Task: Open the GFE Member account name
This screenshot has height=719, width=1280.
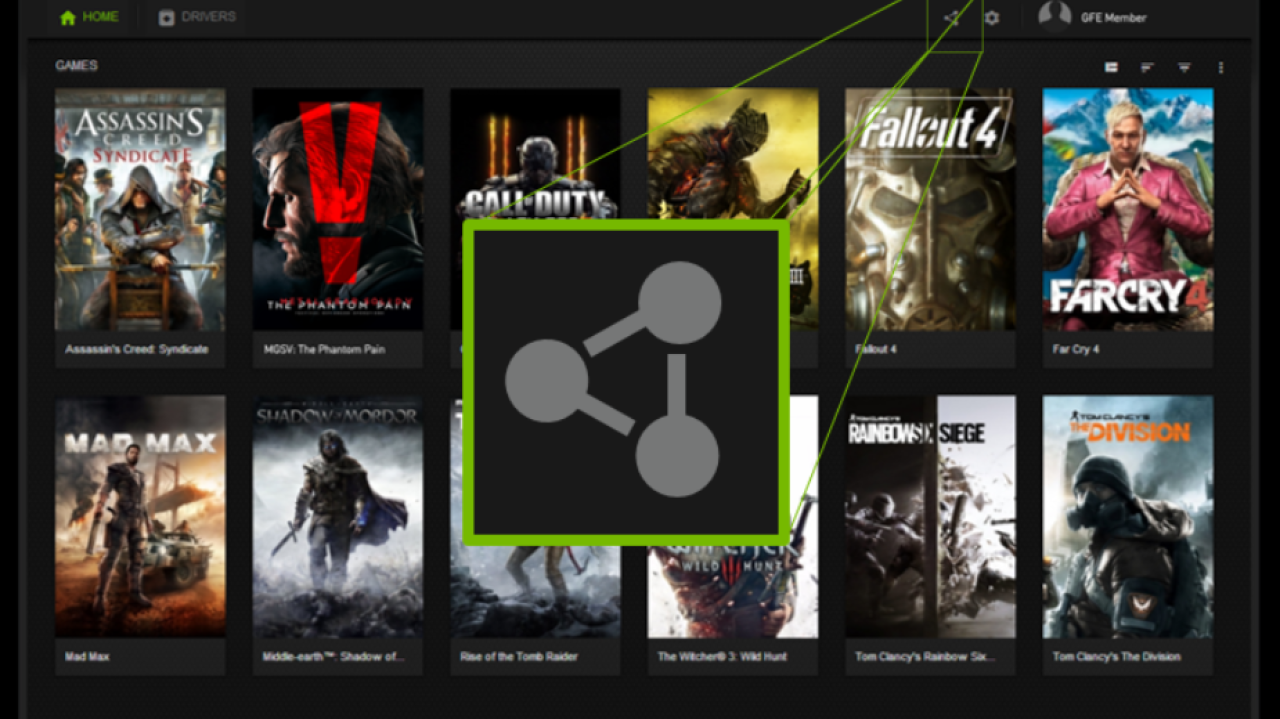Action: 1113,18
